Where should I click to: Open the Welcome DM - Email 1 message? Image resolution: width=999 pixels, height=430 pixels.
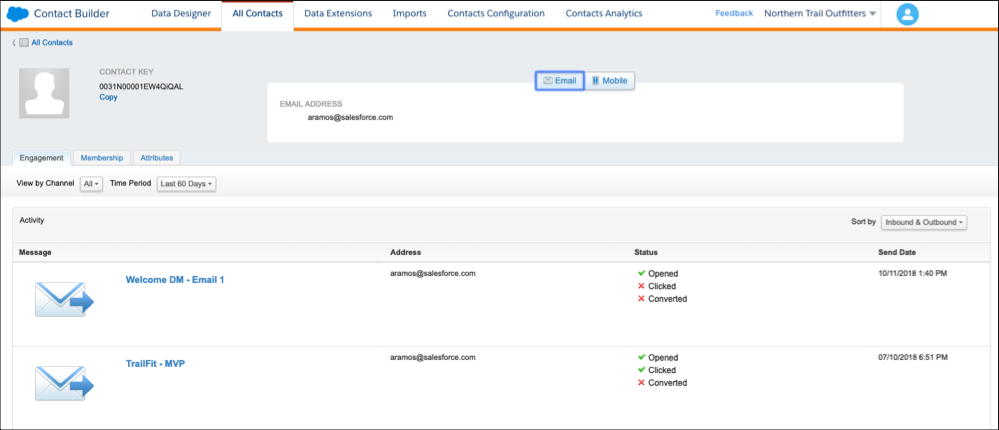point(175,280)
